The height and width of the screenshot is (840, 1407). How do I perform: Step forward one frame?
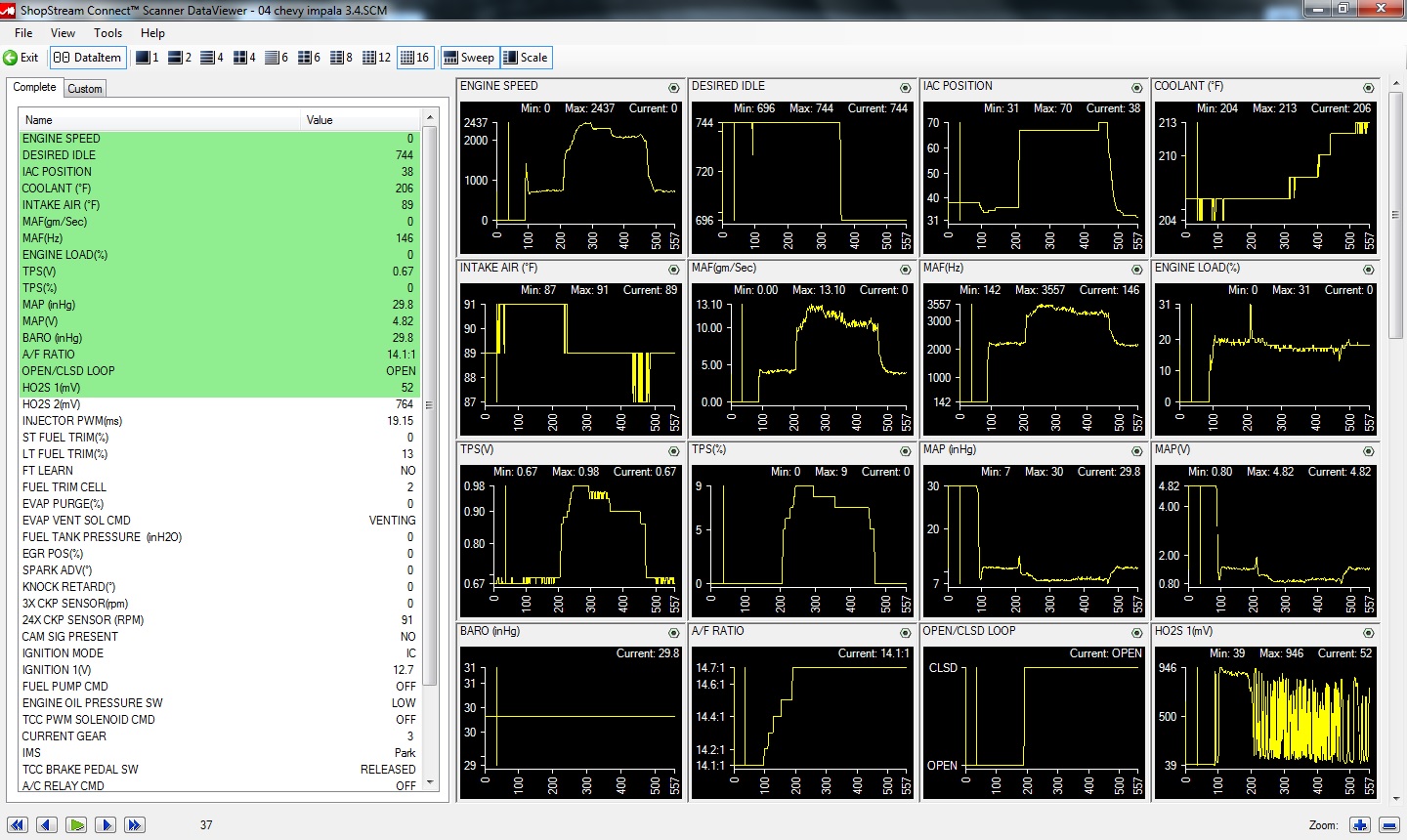[106, 824]
